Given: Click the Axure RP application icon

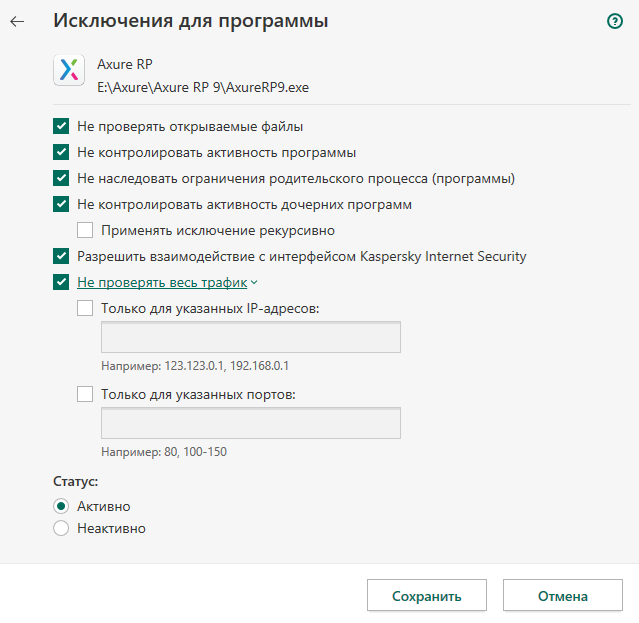Looking at the screenshot, I should coord(69,70).
